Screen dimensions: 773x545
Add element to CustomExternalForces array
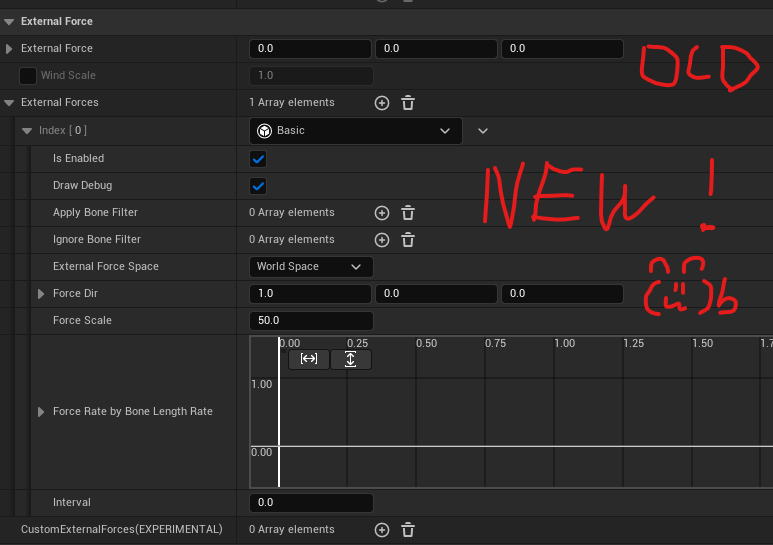pos(382,530)
